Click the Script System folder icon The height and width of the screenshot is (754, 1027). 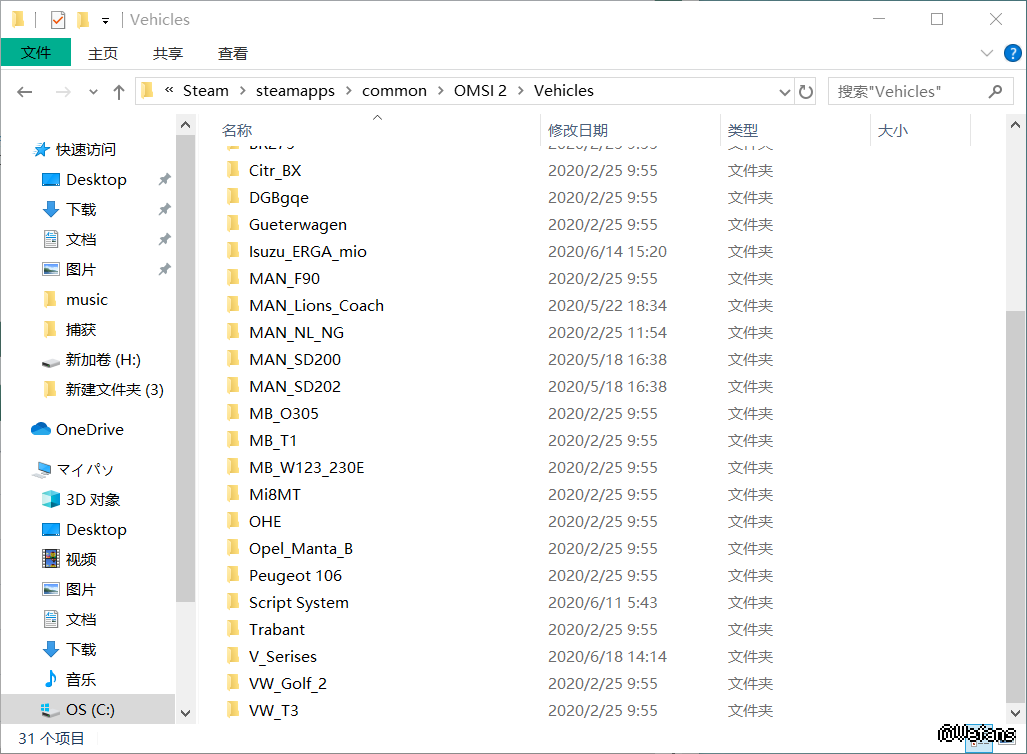point(233,601)
